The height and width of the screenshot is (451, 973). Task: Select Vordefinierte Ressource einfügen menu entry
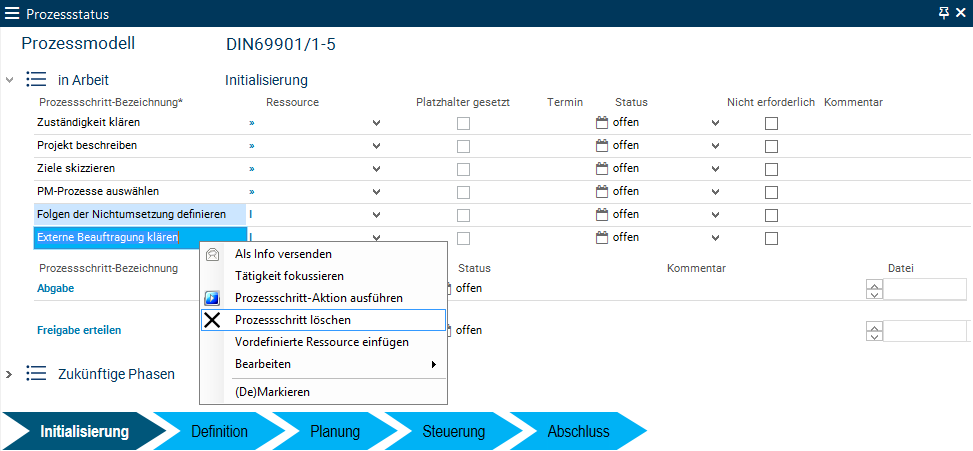pos(323,342)
